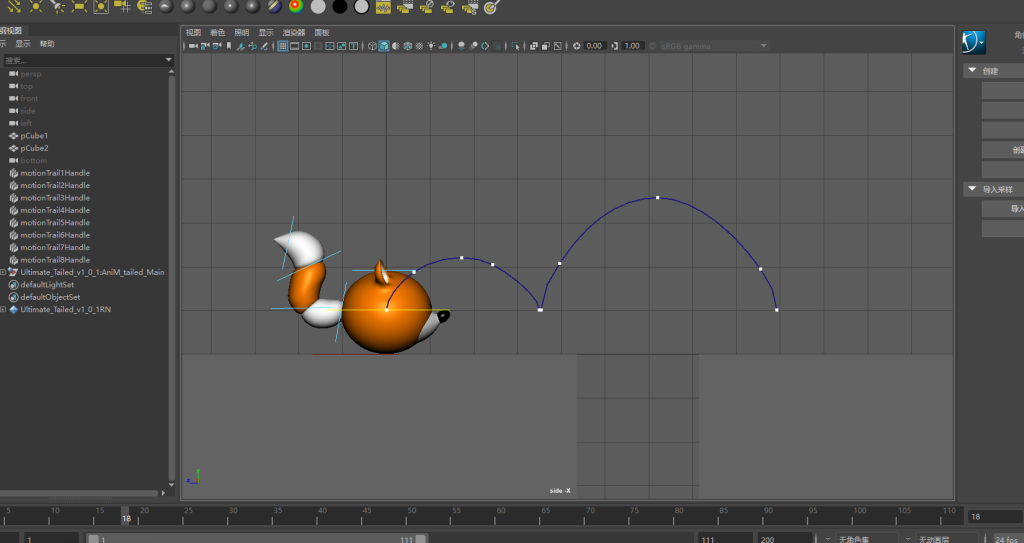
Task: Click the white sphere shelf icon
Action: 318,7
